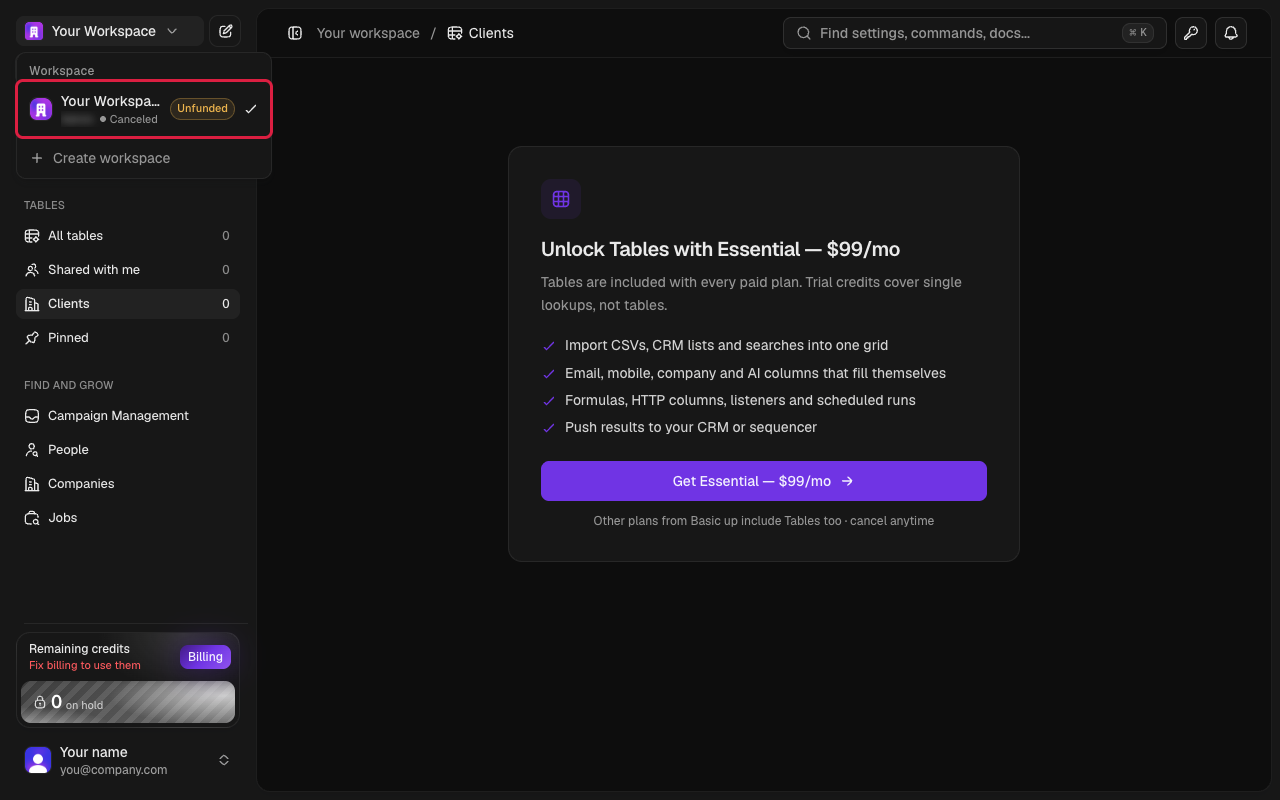Click the People search icon
This screenshot has width=1280, height=800.
32,450
